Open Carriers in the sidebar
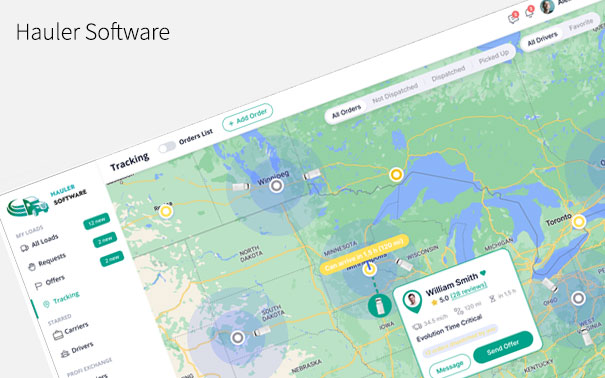This screenshot has height=378, width=605. [x=76, y=328]
